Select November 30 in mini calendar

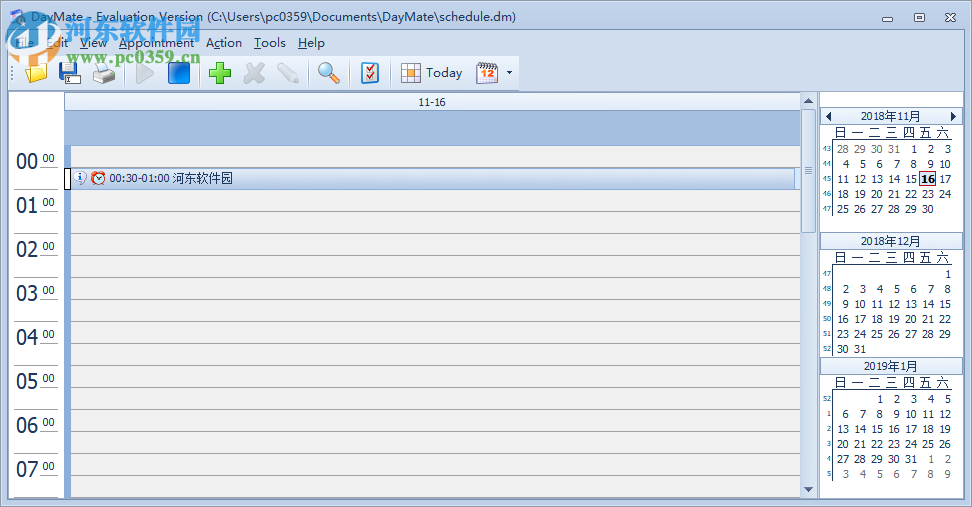(927, 209)
